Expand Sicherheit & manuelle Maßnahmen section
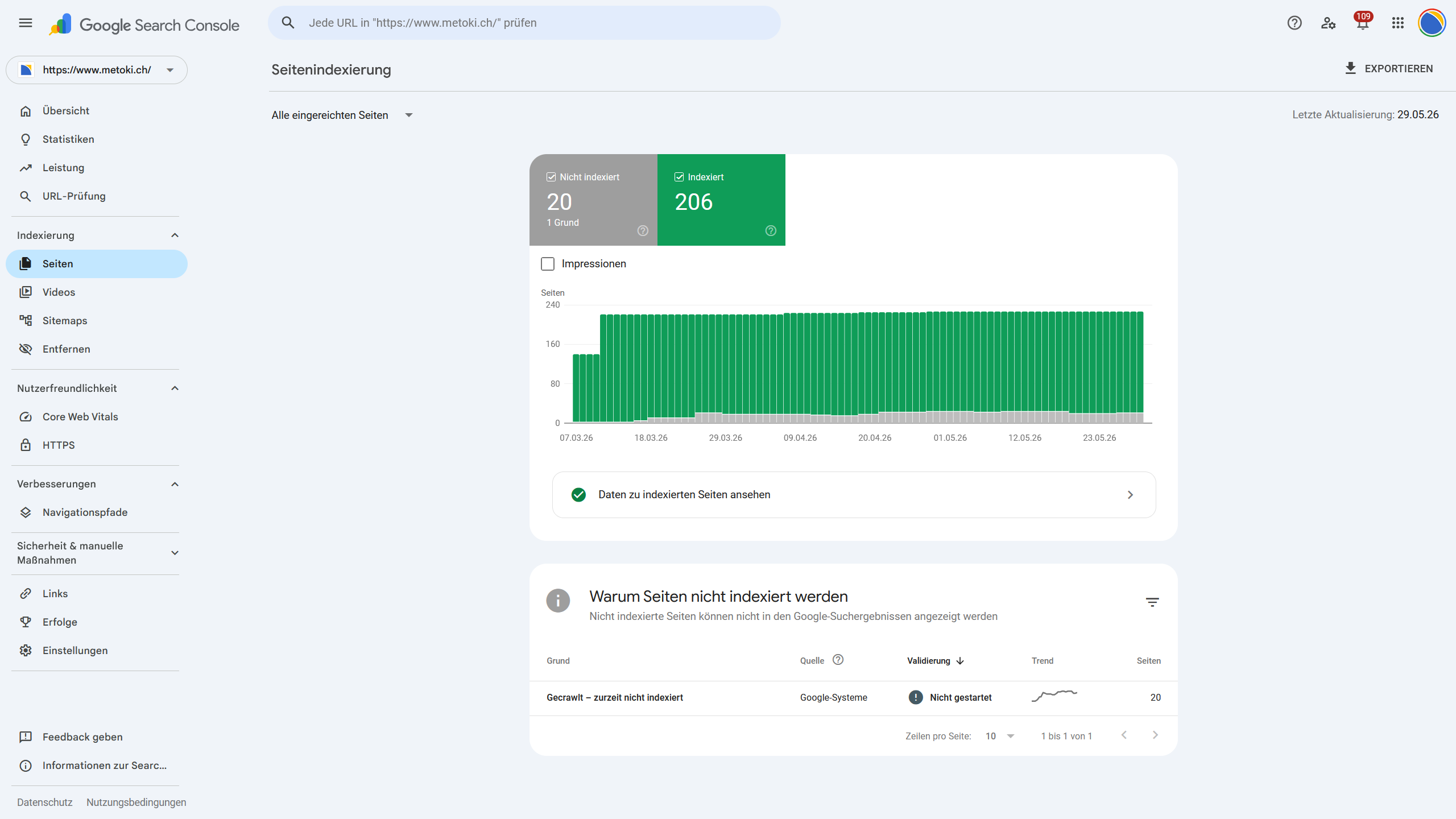The height and width of the screenshot is (819, 1456). coord(175,553)
